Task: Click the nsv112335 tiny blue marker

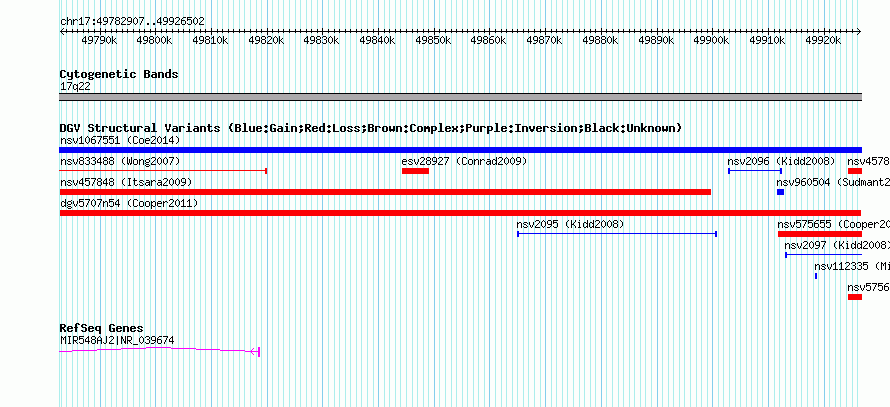Action: tap(816, 276)
